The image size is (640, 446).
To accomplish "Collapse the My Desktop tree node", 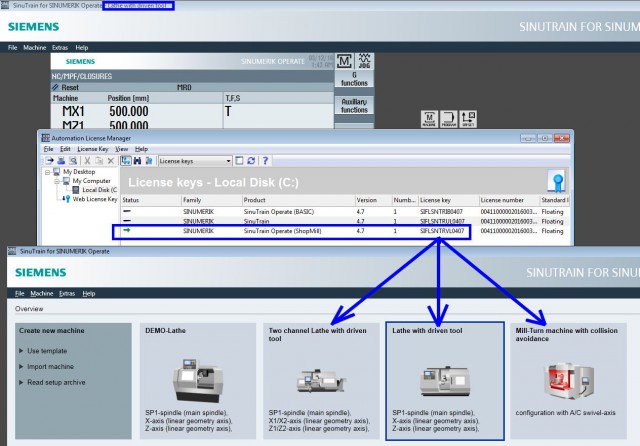I will click(x=48, y=172).
